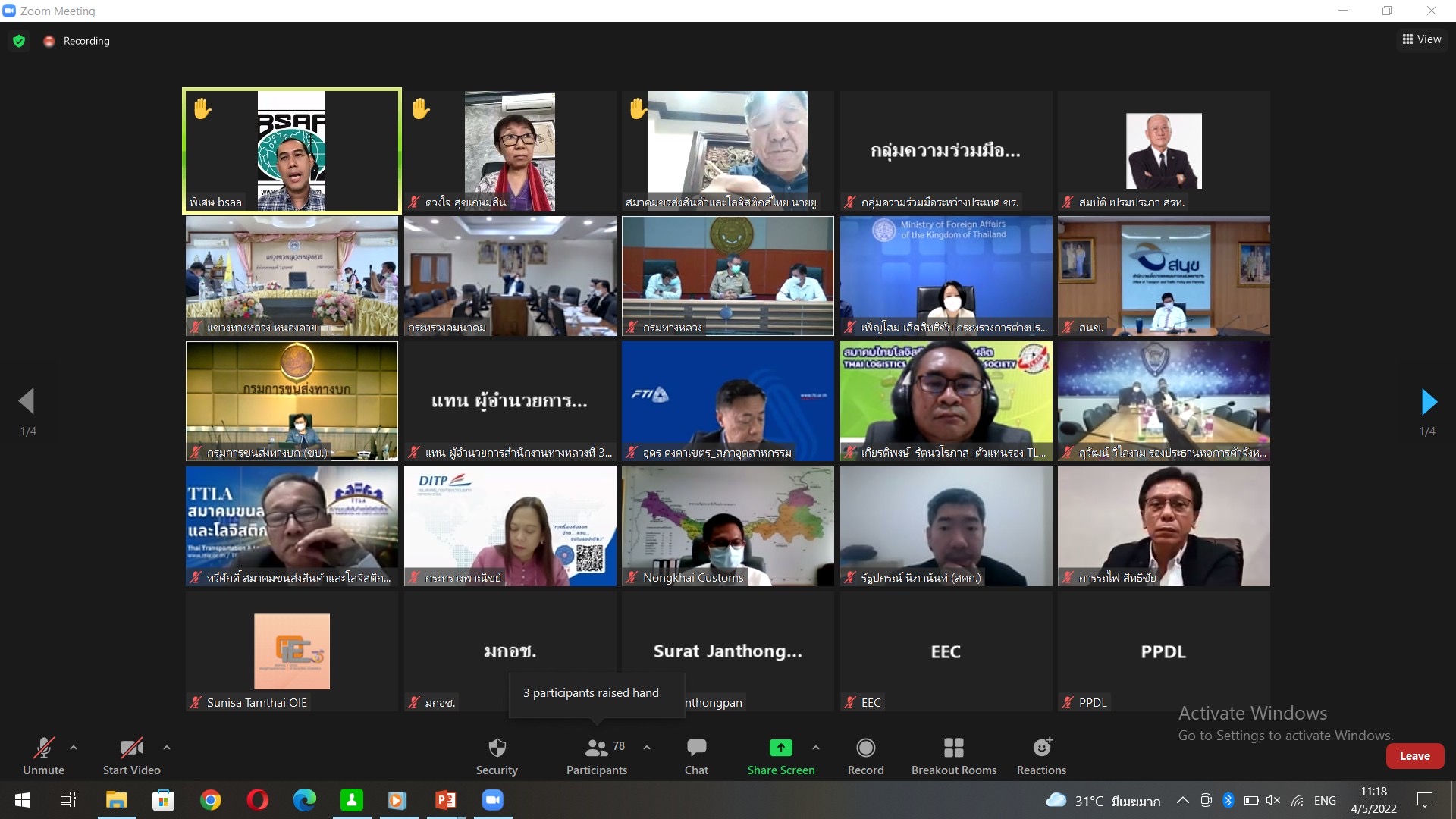
Task: Expand Share Screen options arrow
Action: click(x=816, y=748)
